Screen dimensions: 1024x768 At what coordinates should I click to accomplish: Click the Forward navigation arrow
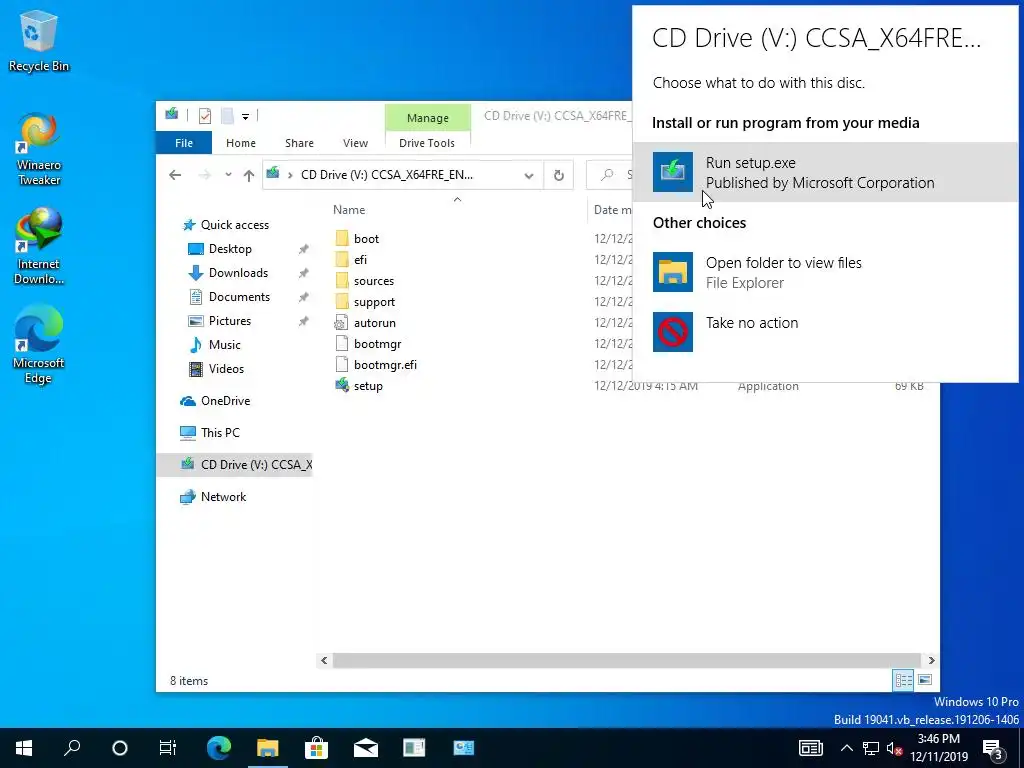point(204,175)
